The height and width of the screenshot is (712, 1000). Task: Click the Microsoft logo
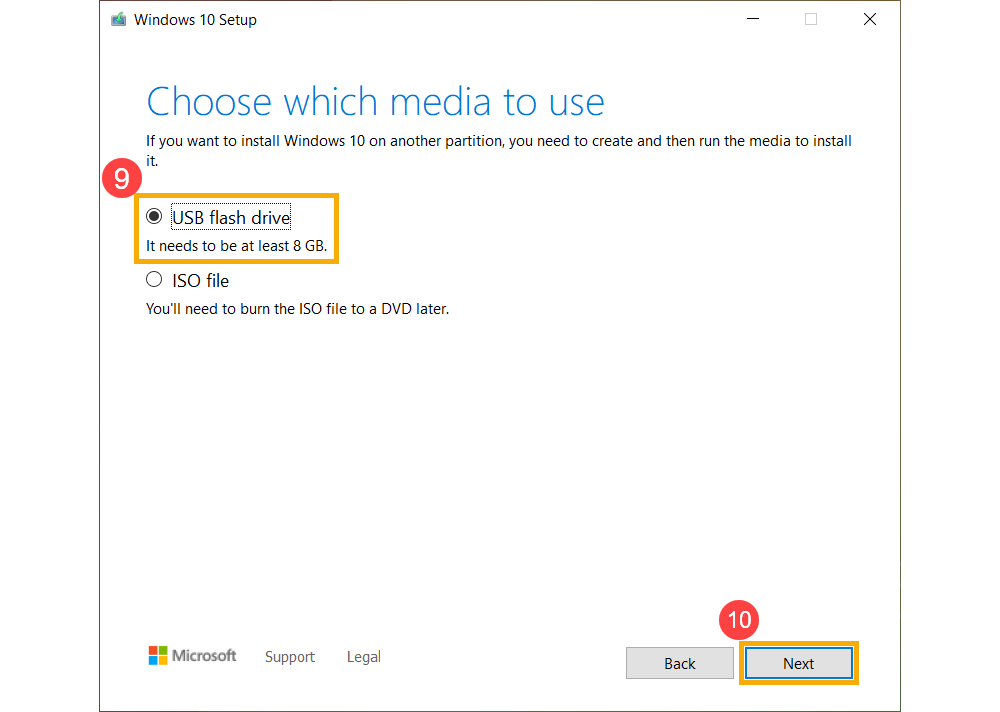coord(193,656)
